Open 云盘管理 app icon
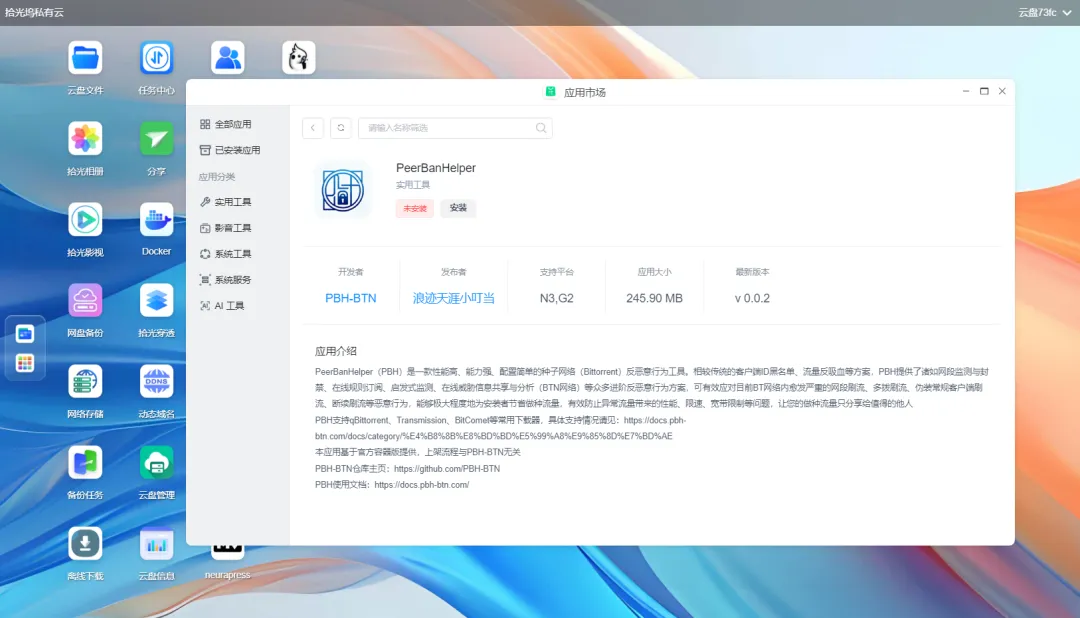Screen dimensions: 1080x618 tap(156, 463)
